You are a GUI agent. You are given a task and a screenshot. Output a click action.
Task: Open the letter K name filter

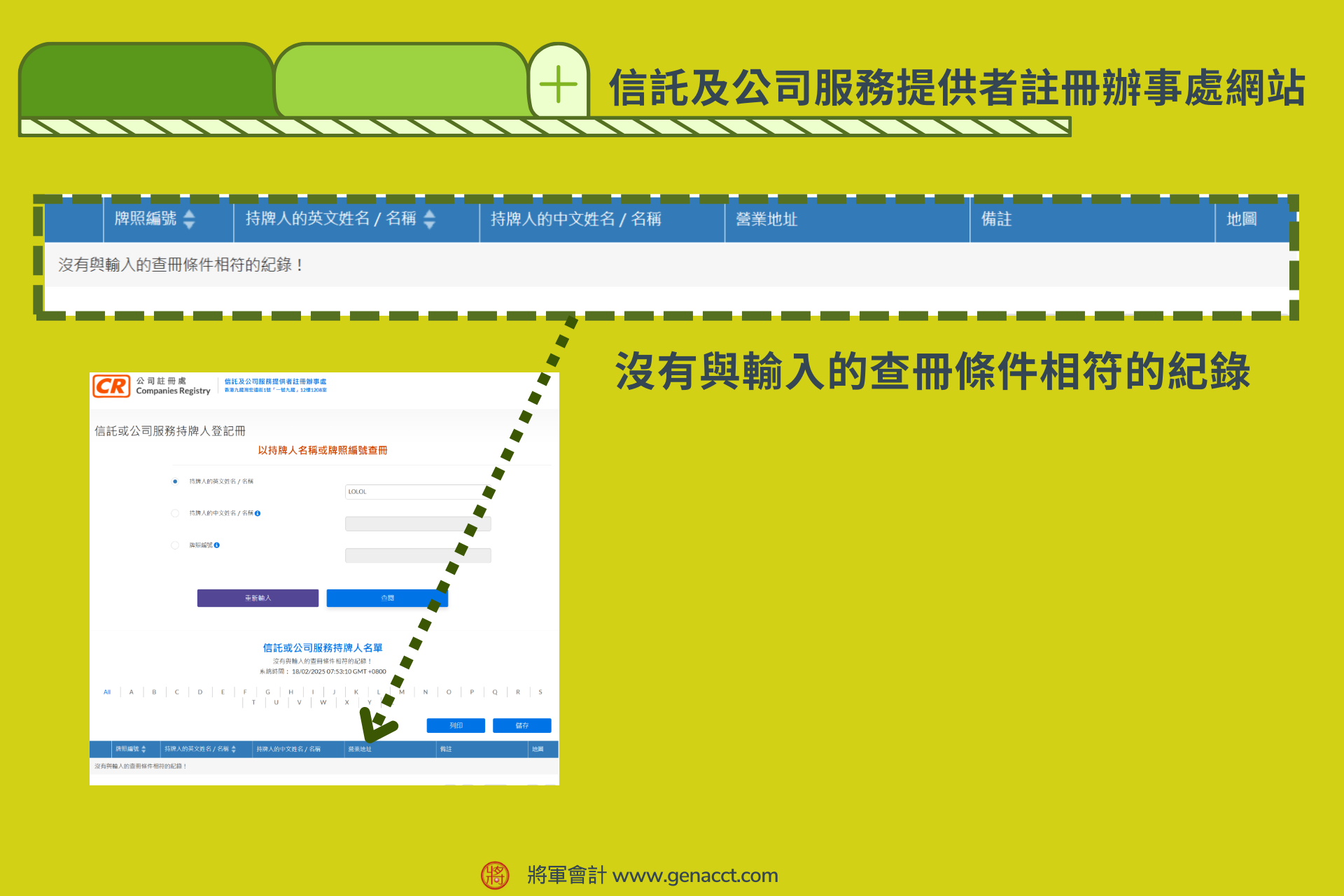356,692
